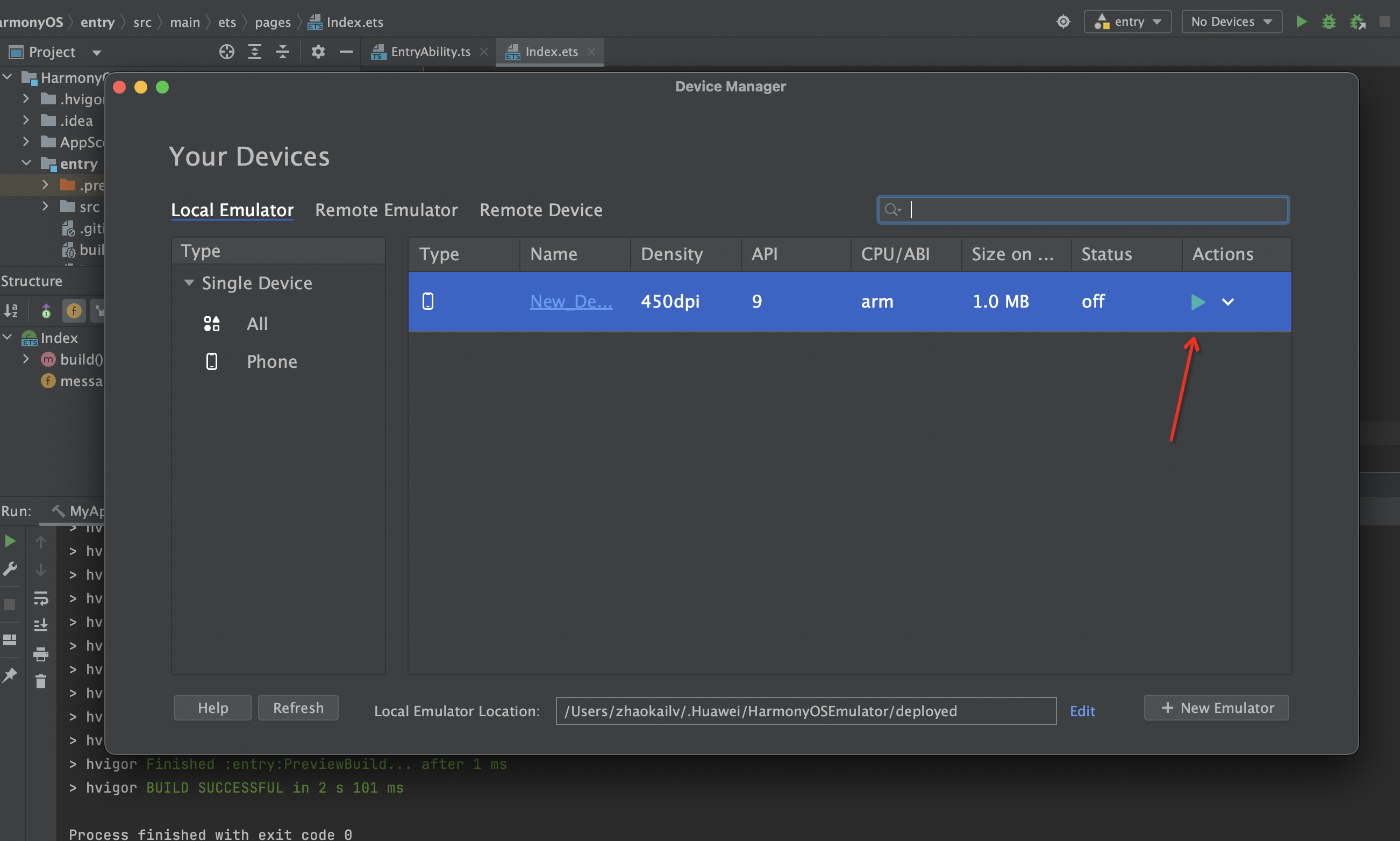Click sort alphabetically icon in Structure panel
Viewport: 1400px width, 841px height.
(x=11, y=311)
